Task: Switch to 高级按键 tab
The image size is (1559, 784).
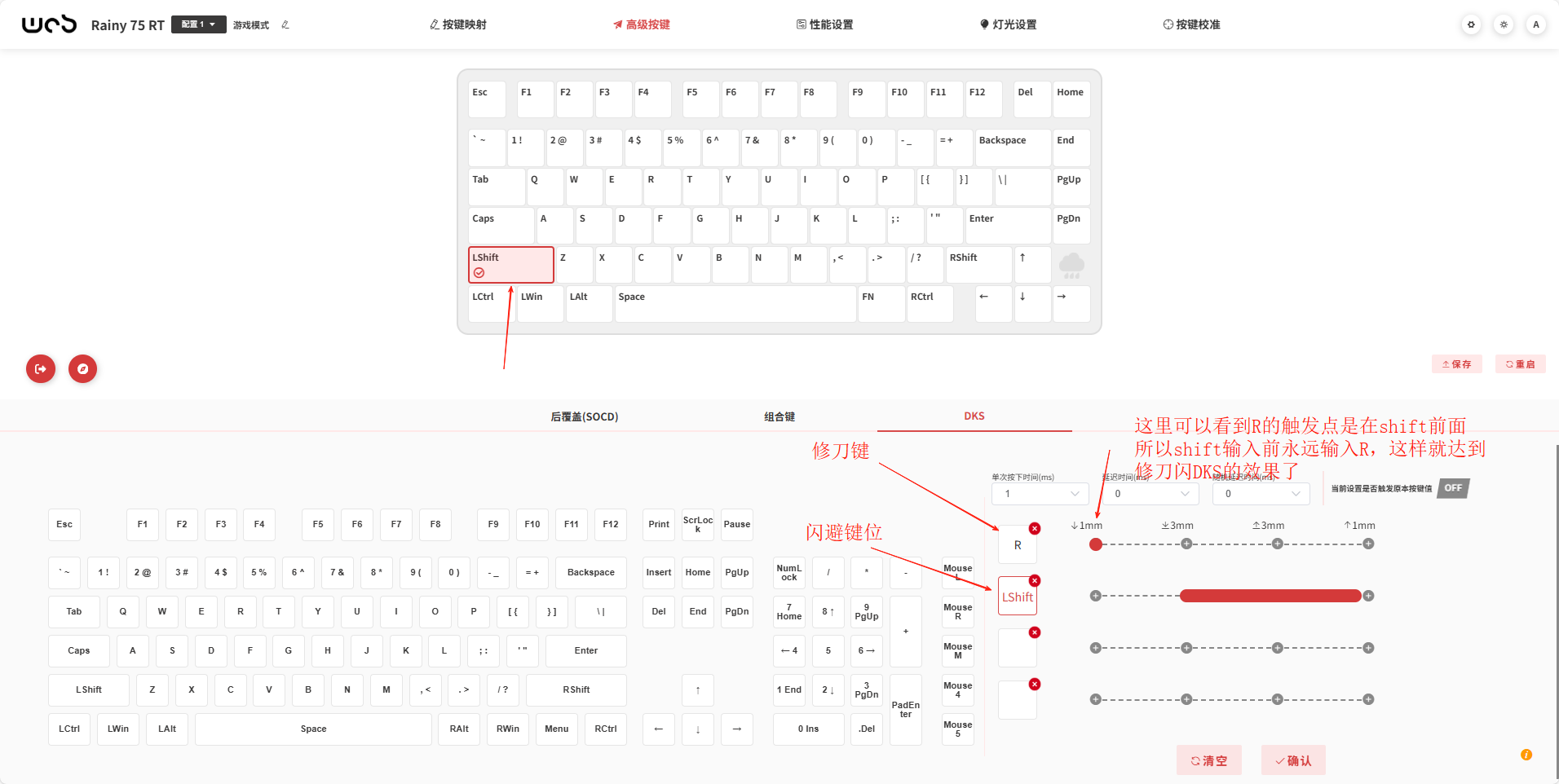Action: pos(642,24)
